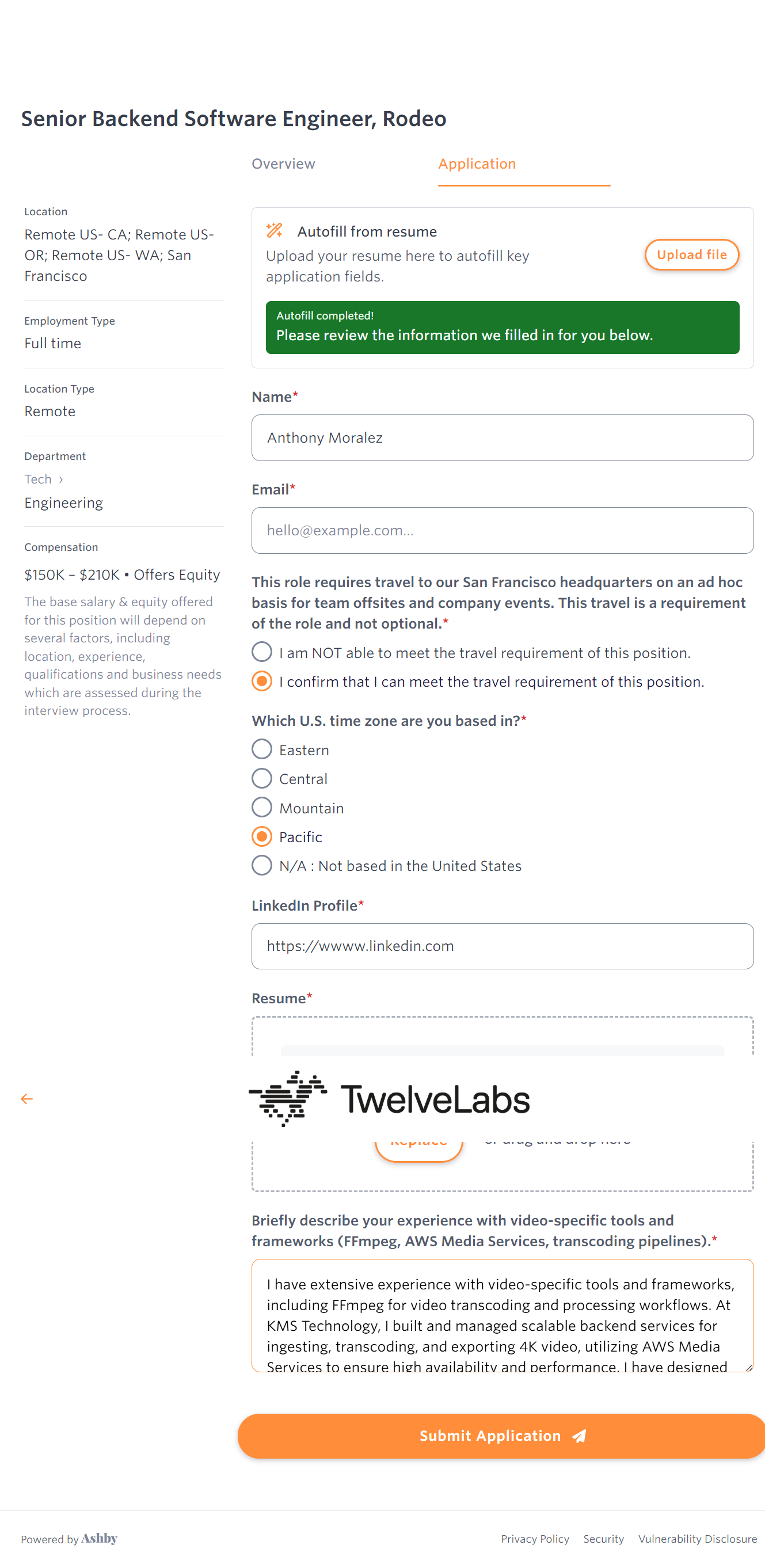Click the TwelveLabs logo
This screenshot has height=1568, width=765.
tap(390, 1099)
